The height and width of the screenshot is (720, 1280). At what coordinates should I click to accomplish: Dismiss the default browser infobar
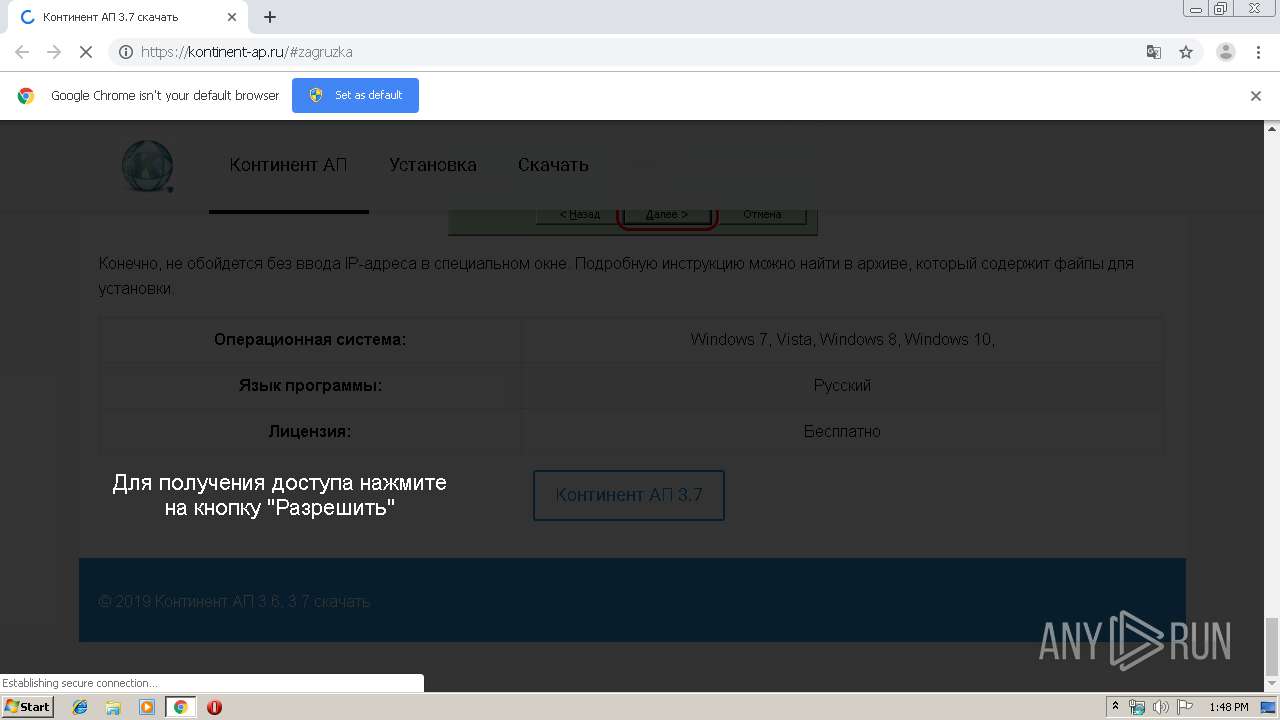(x=1256, y=96)
